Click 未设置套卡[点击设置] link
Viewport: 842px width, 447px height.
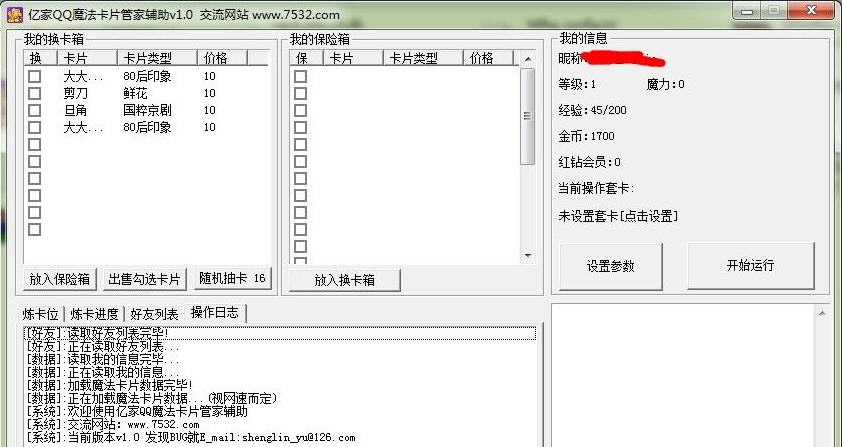pyautogui.click(x=618, y=217)
